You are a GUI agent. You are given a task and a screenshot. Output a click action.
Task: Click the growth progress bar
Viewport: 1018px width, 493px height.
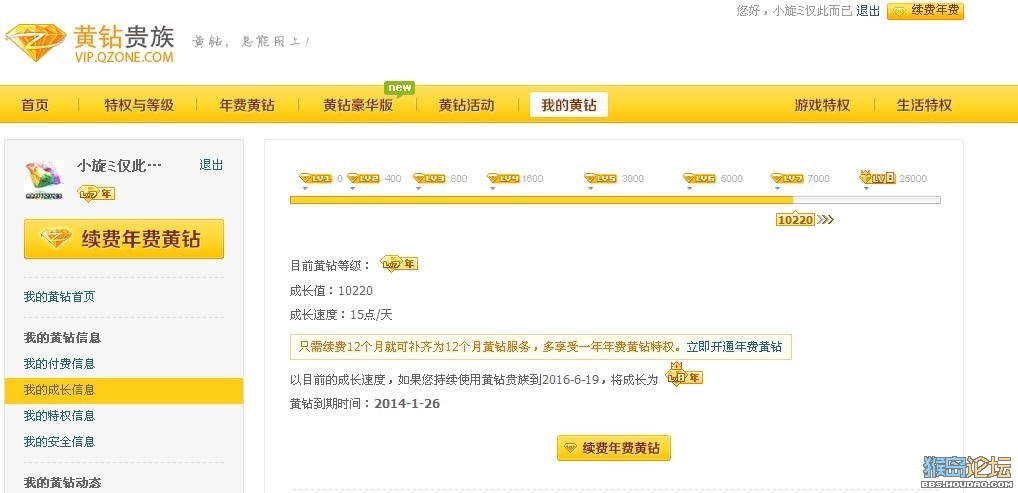(615, 200)
